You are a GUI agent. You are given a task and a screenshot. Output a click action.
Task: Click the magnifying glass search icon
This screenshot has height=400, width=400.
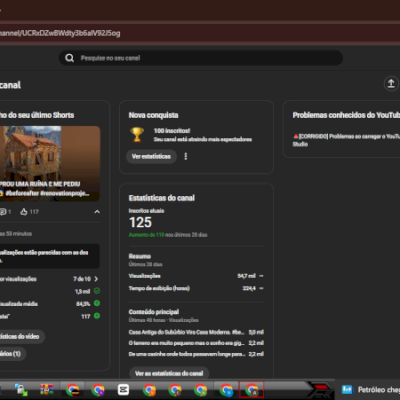pyautogui.click(x=69, y=58)
